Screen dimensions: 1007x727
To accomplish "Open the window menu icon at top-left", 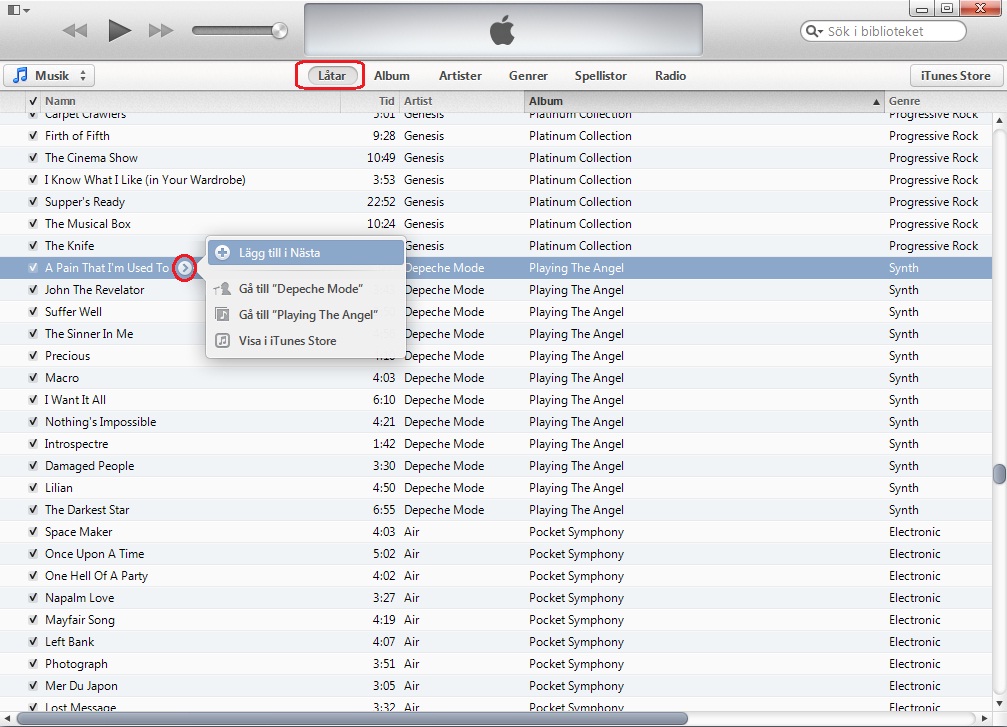I will 18,10.
